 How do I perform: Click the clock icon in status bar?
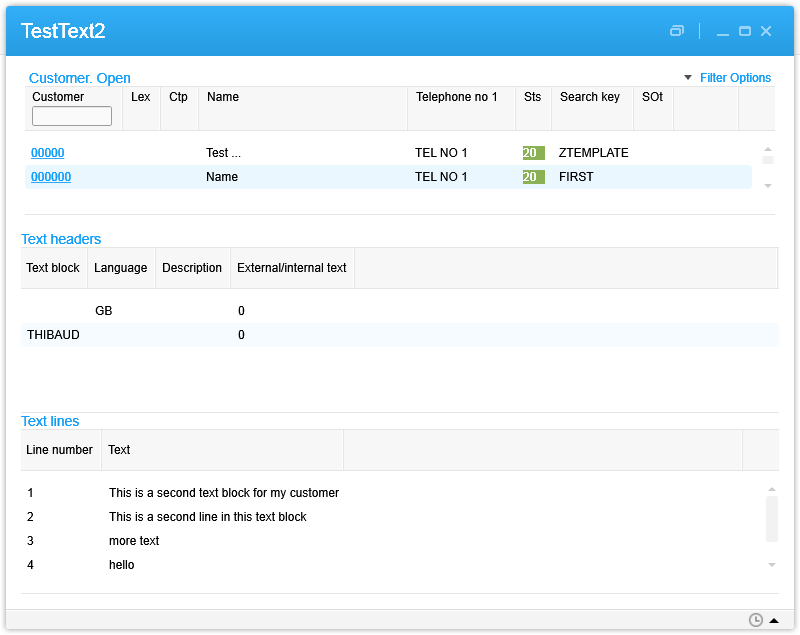click(x=756, y=620)
